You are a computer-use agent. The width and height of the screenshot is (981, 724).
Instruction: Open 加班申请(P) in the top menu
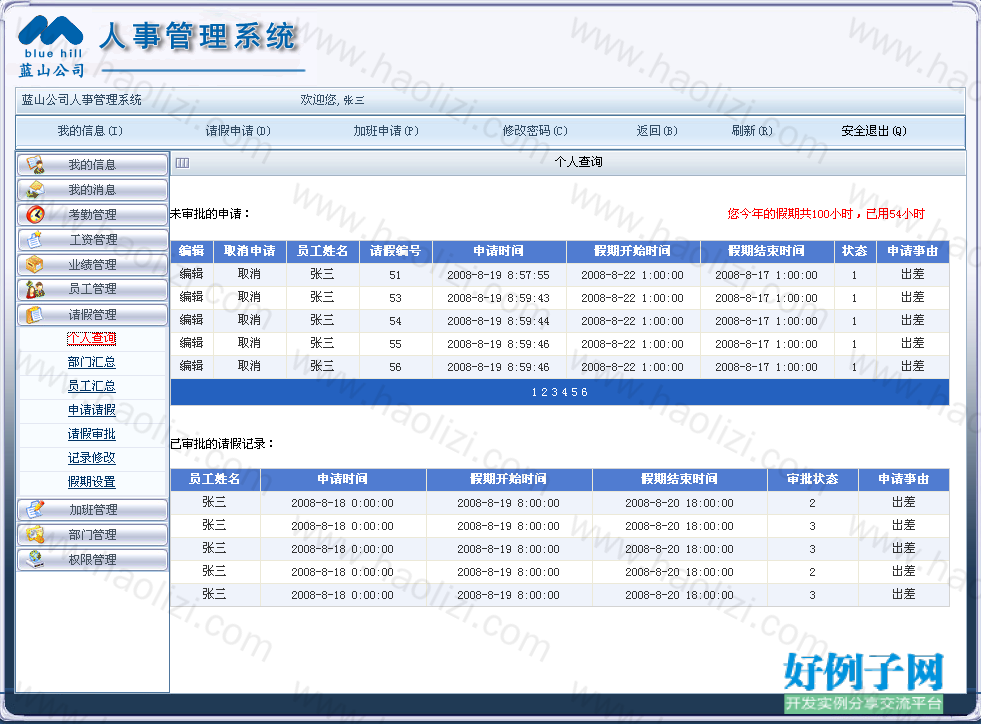385,131
